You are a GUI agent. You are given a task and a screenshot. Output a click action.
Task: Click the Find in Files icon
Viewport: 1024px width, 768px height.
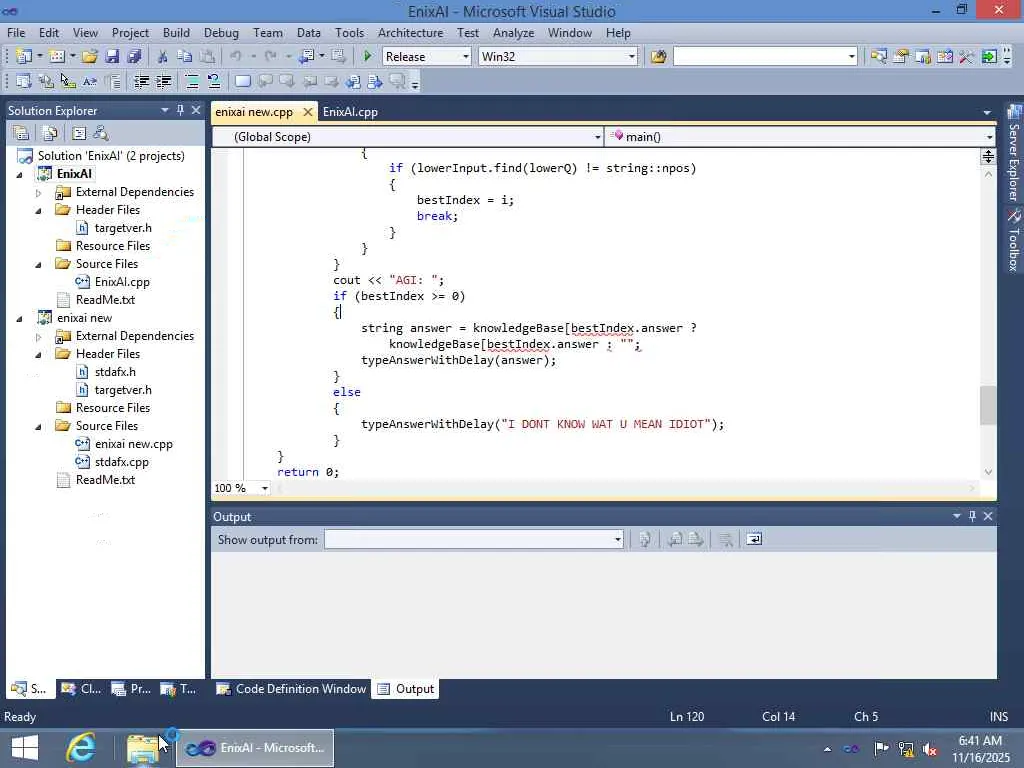tap(658, 57)
